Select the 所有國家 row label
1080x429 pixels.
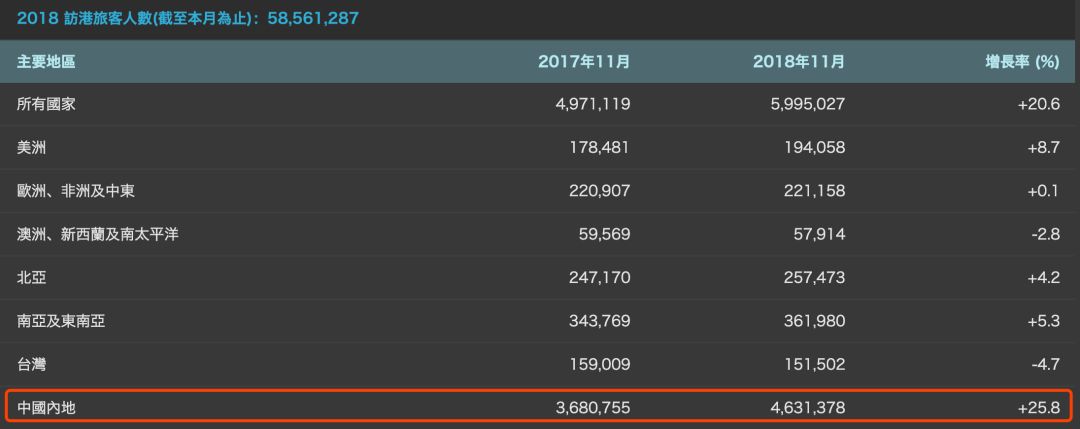click(46, 104)
